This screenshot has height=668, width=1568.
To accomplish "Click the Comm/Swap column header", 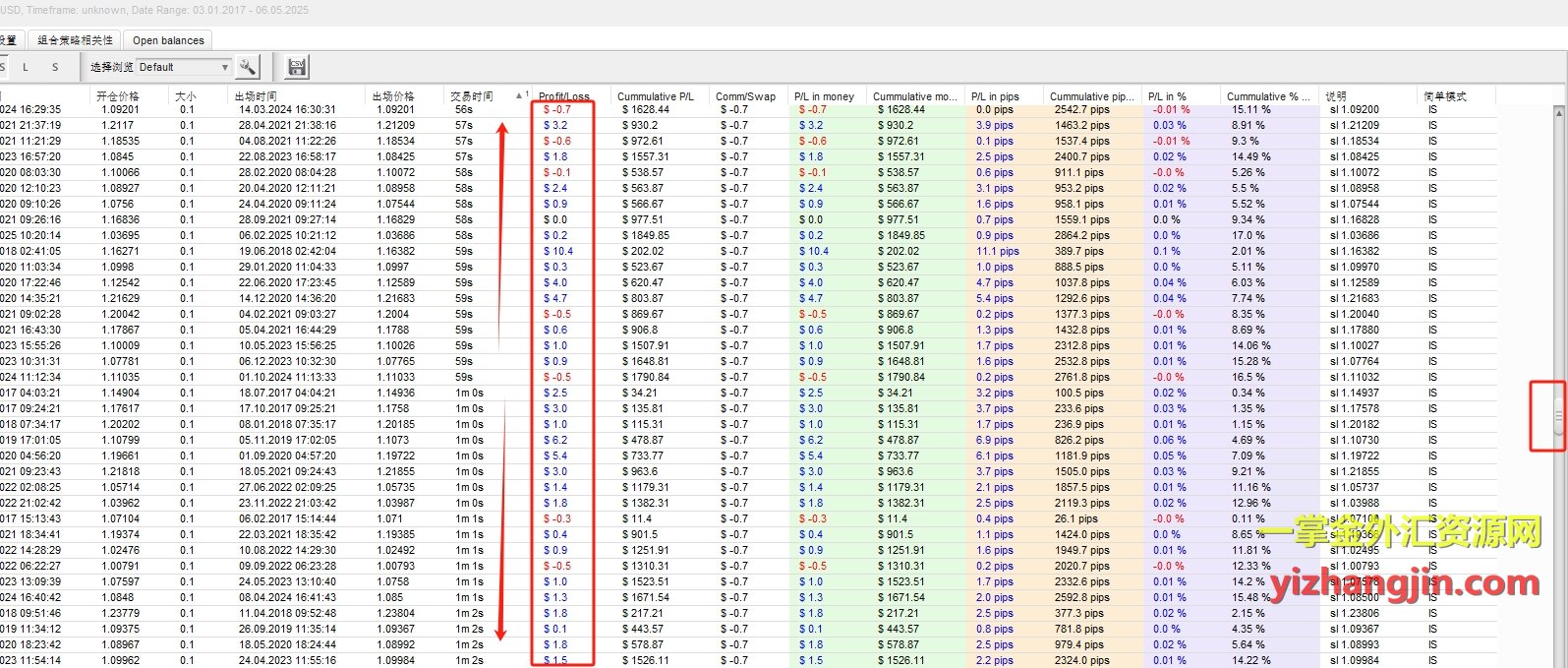I will click(745, 96).
